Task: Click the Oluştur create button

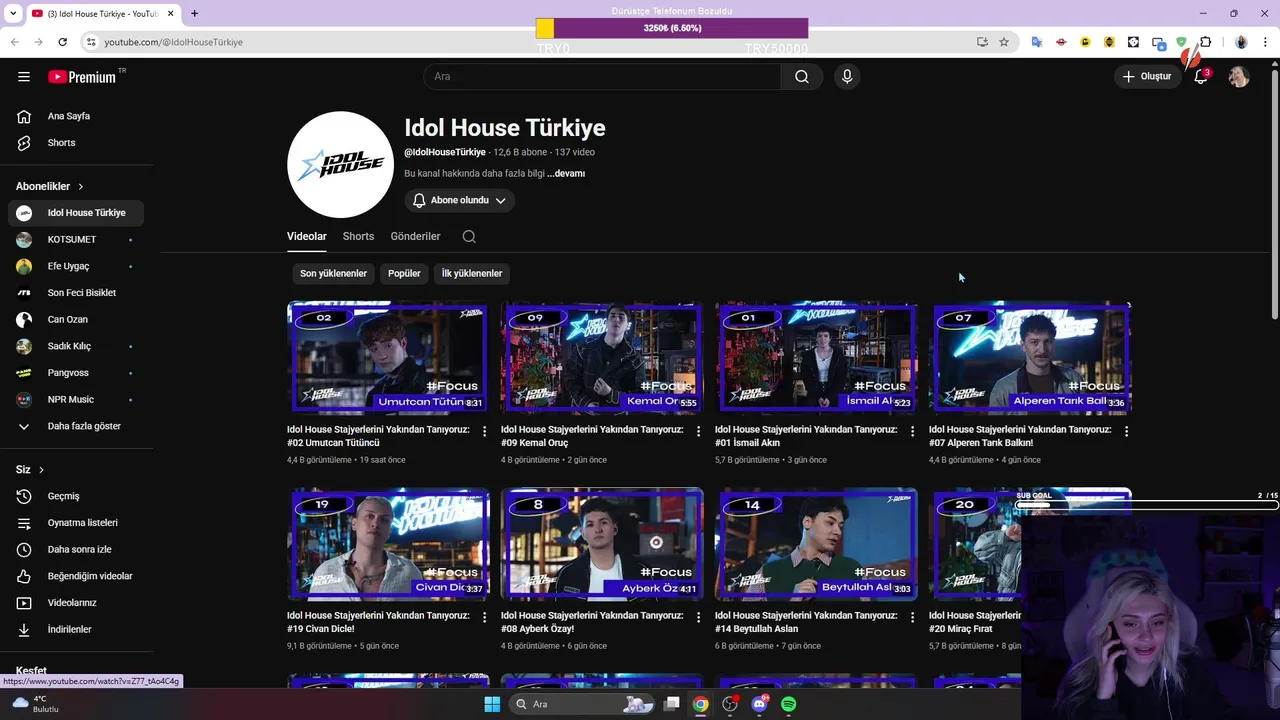Action: click(1147, 76)
